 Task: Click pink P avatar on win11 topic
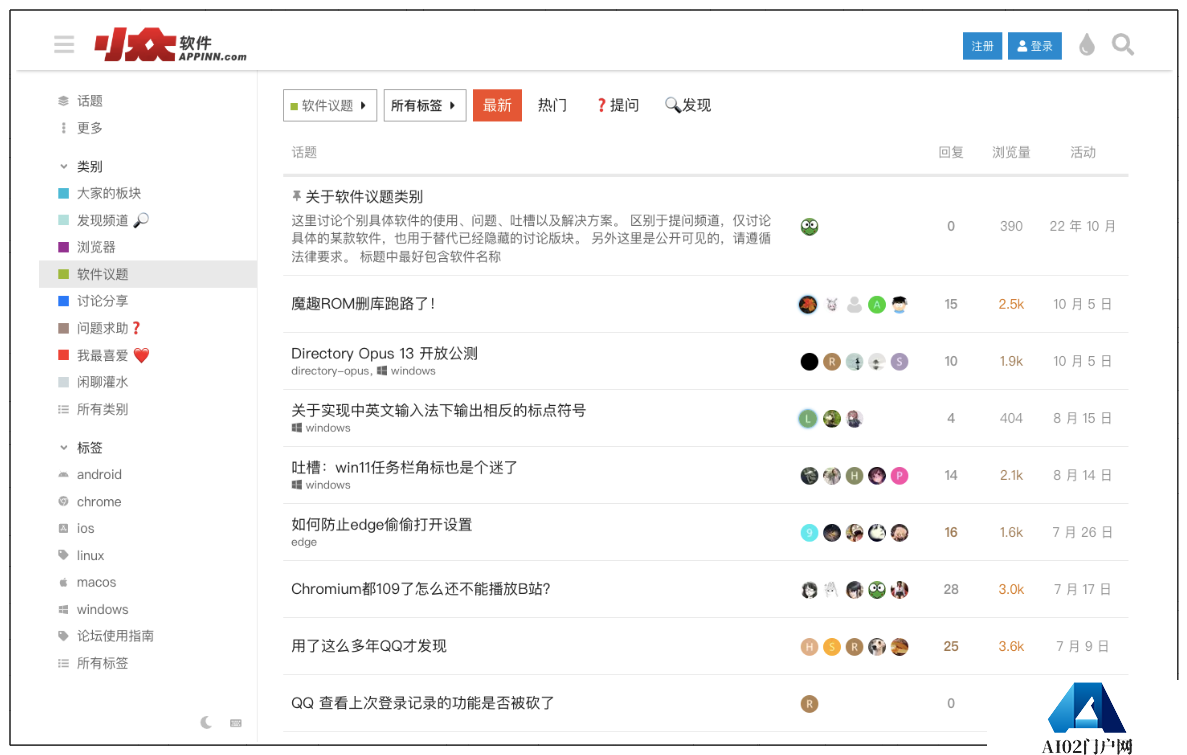(899, 476)
